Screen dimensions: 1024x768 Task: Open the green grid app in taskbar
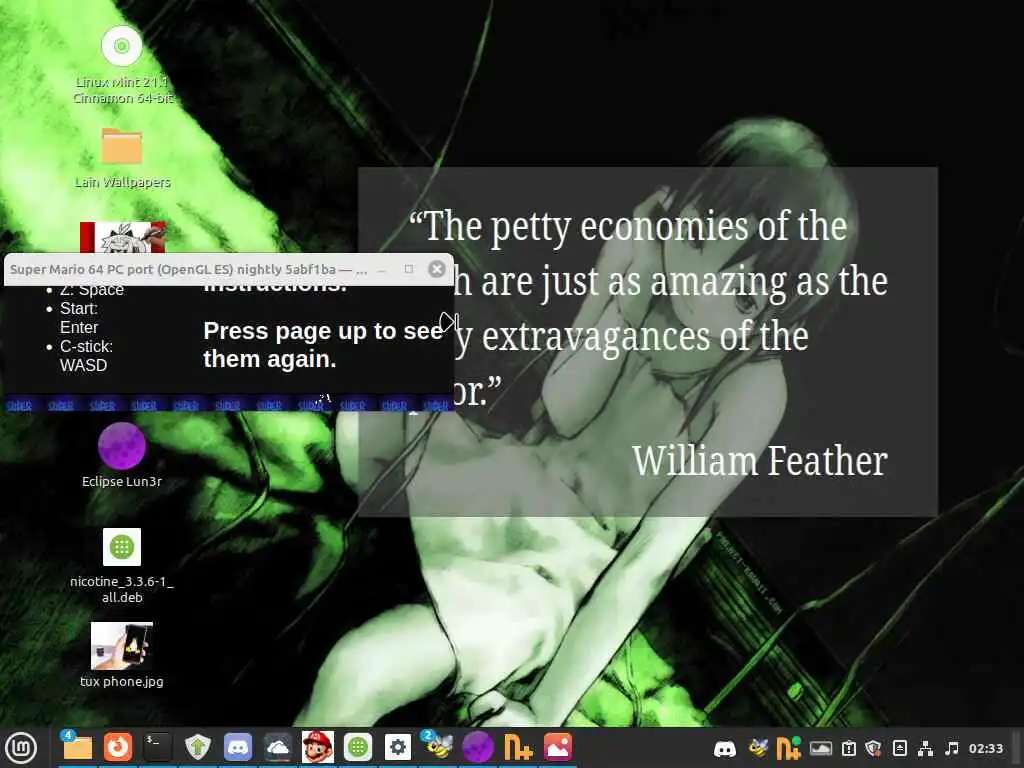tap(358, 747)
